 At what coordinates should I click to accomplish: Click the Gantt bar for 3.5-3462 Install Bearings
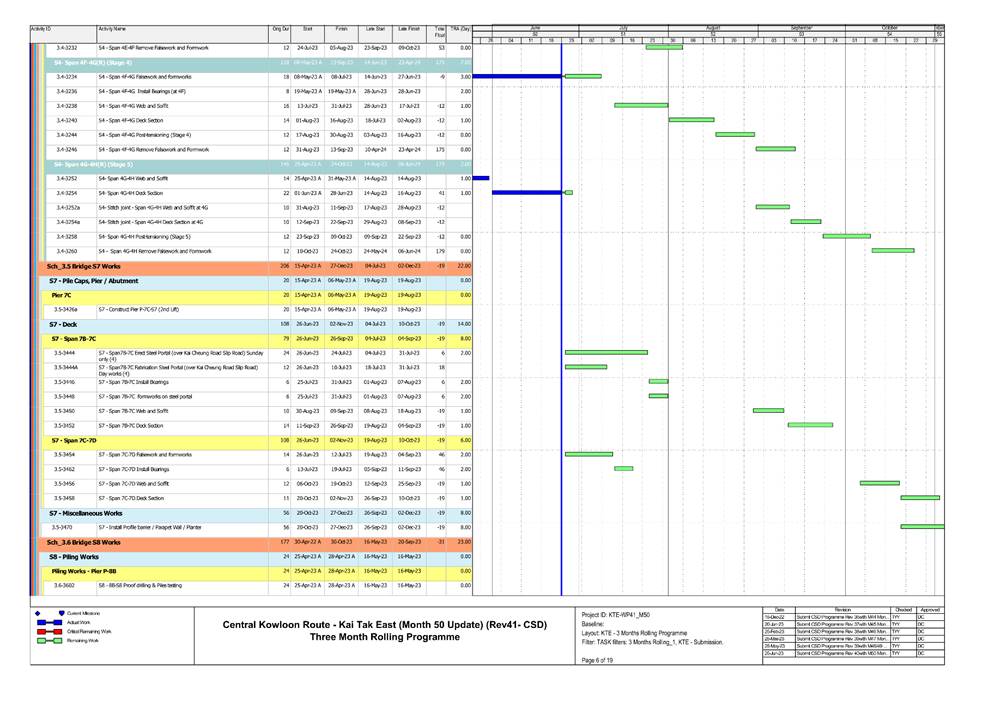coord(623,468)
